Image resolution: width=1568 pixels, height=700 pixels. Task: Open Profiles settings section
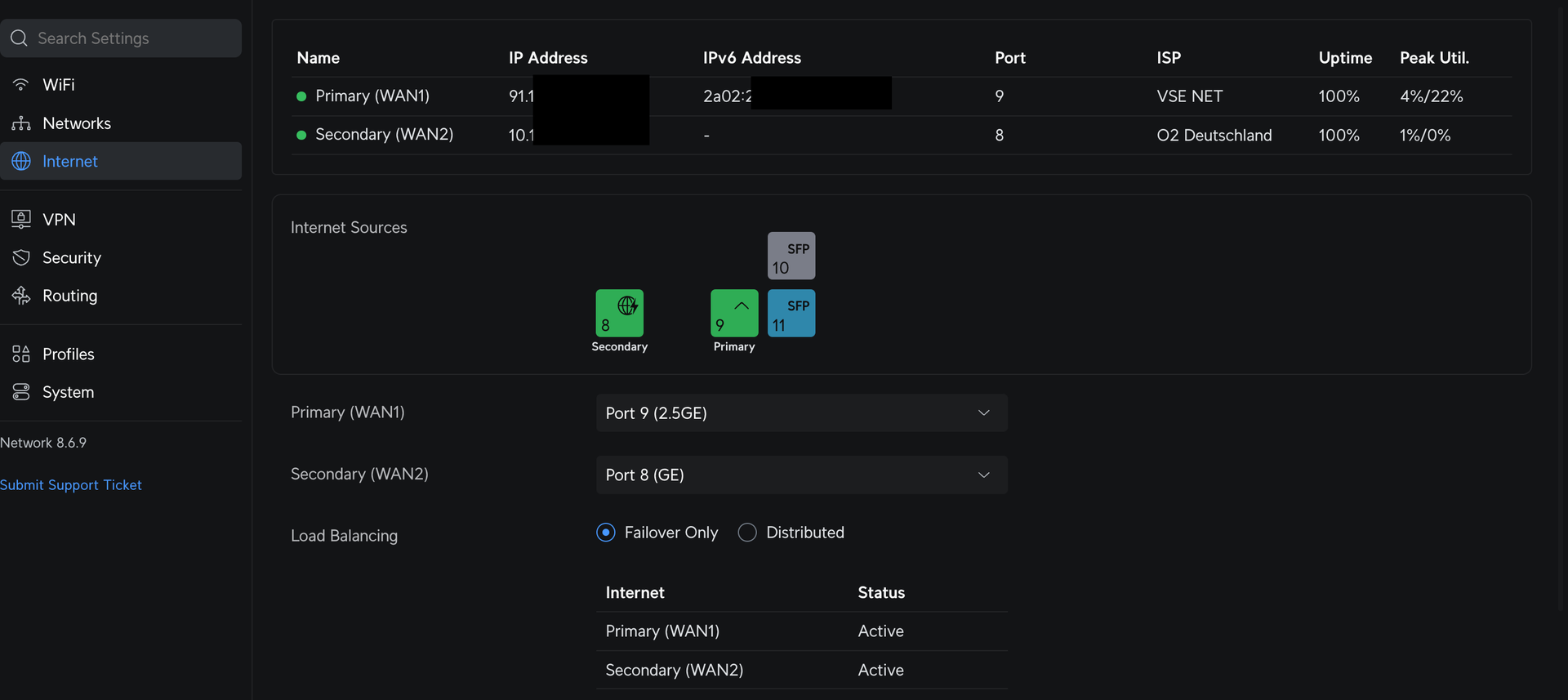click(121, 354)
